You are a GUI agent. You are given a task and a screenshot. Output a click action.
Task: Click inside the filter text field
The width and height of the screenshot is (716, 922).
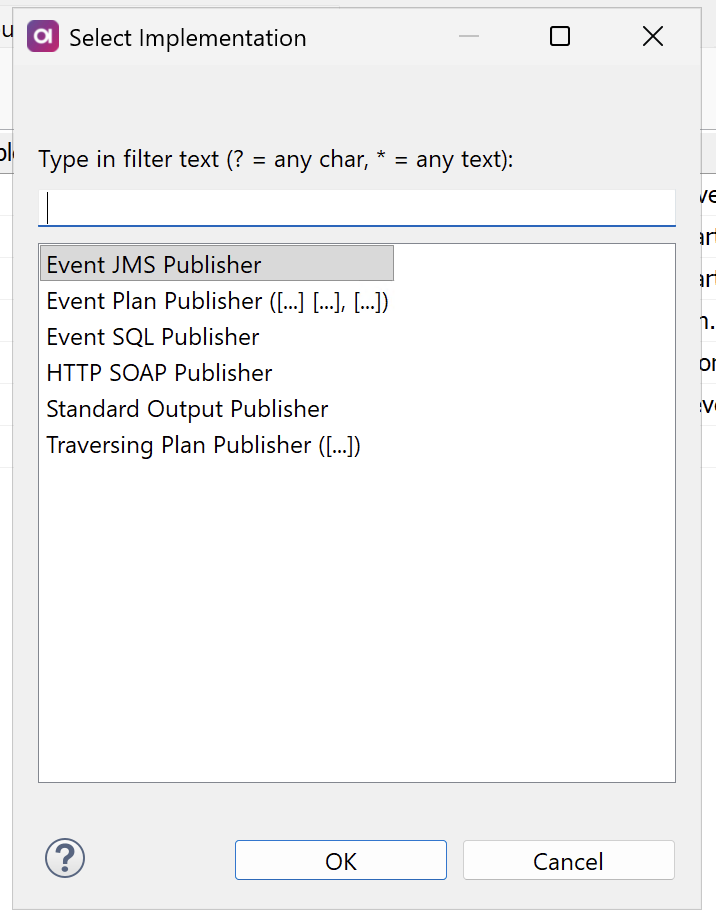click(x=356, y=207)
